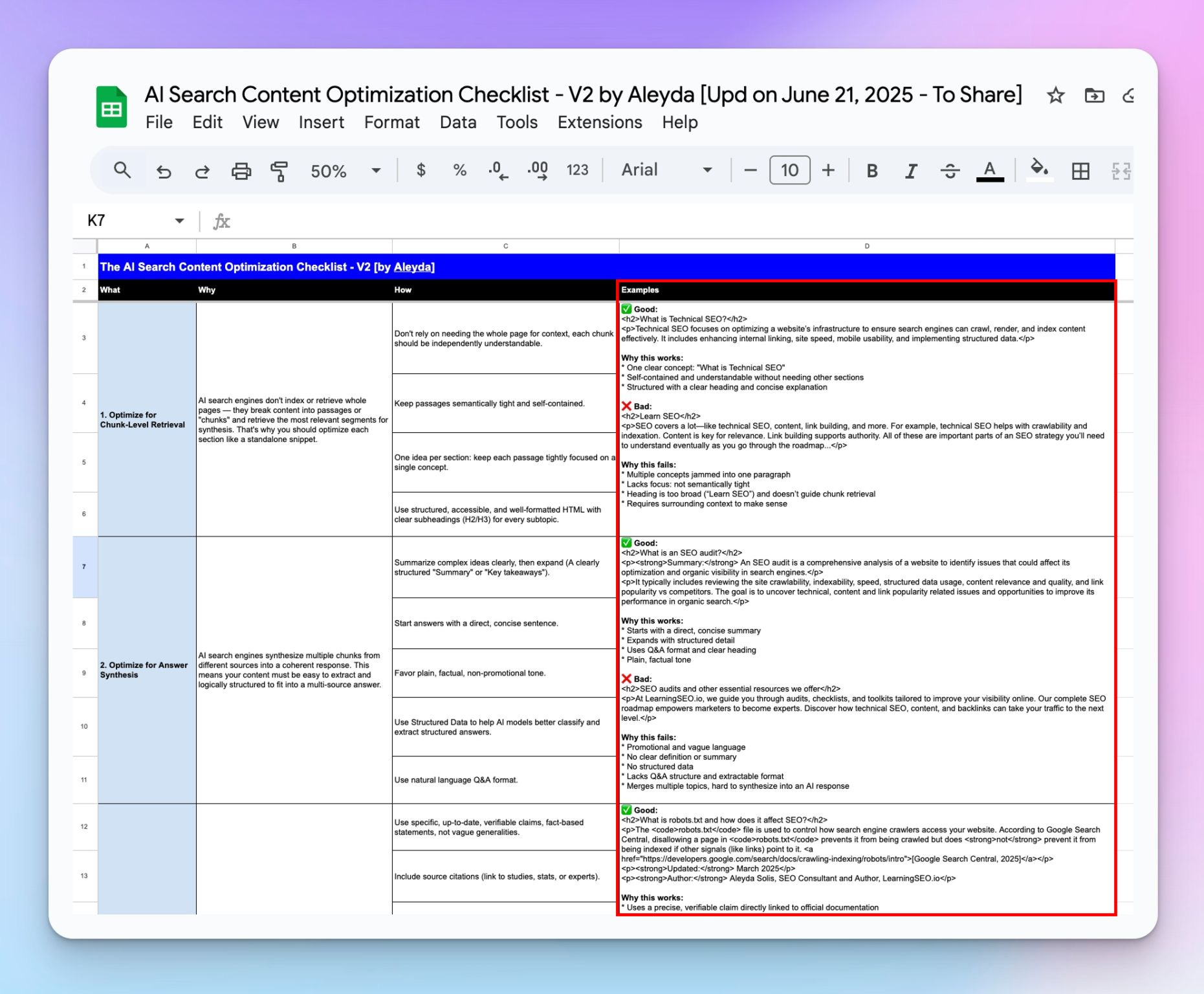Select the 'What is Technical SEO?' examples cell
1204x994 pixels.
click(867, 419)
